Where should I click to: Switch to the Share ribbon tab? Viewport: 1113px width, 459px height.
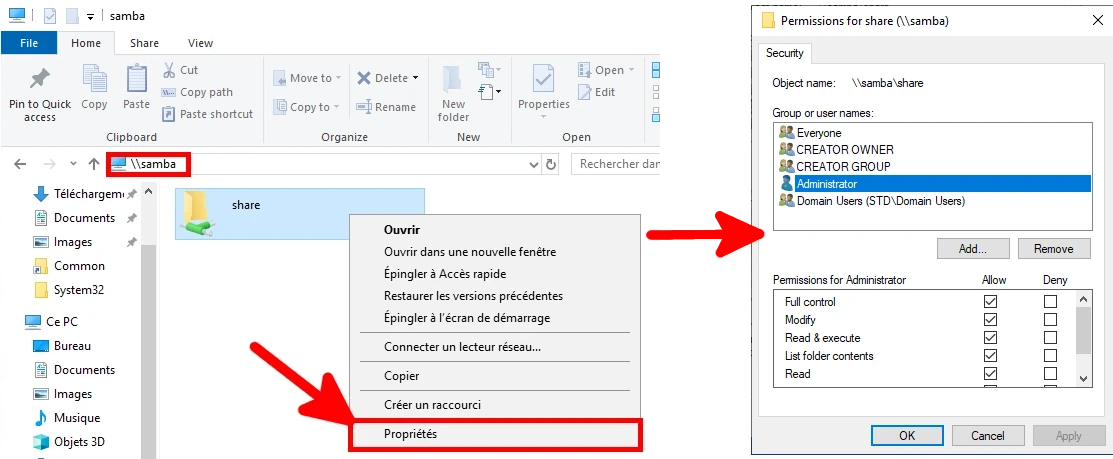click(144, 43)
